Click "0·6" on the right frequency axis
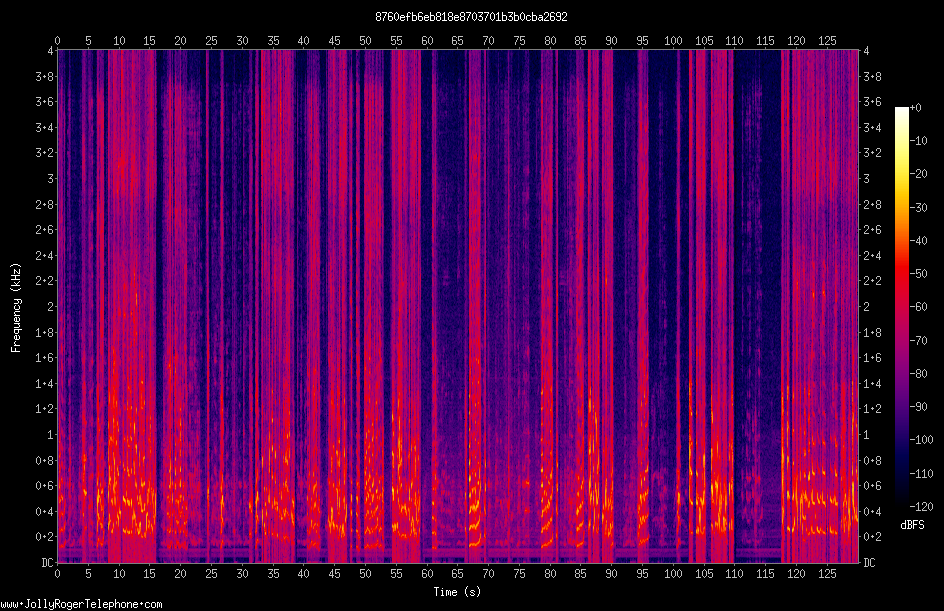This screenshot has height=611, width=944. point(872,486)
